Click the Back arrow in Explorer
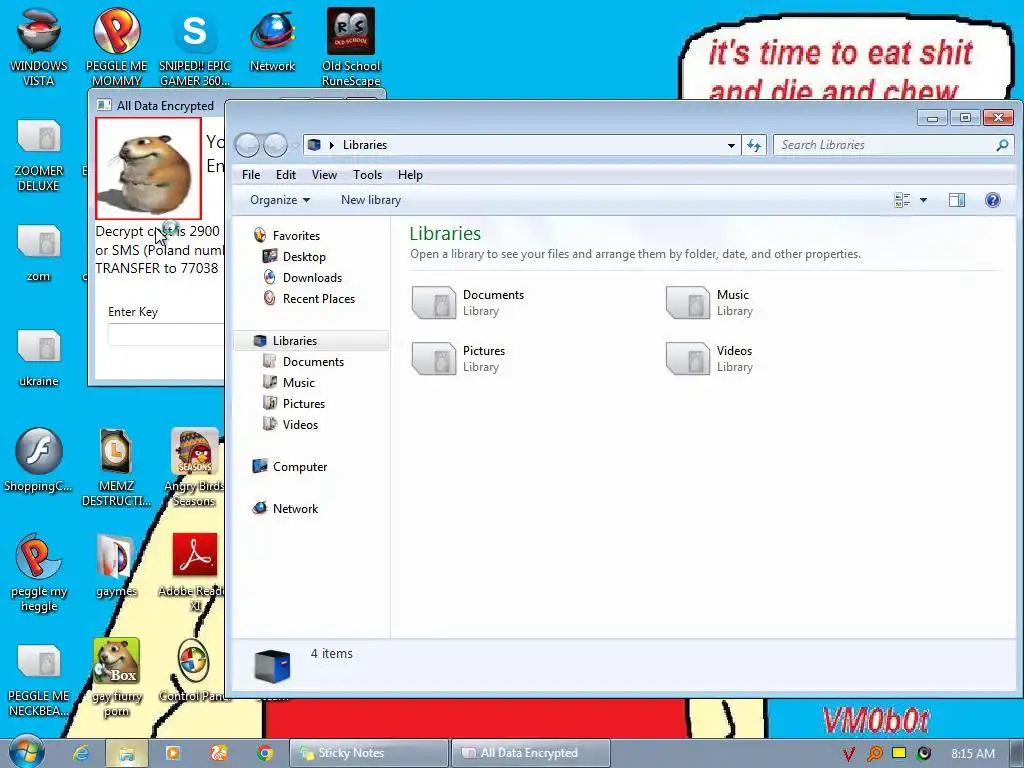 [x=248, y=145]
